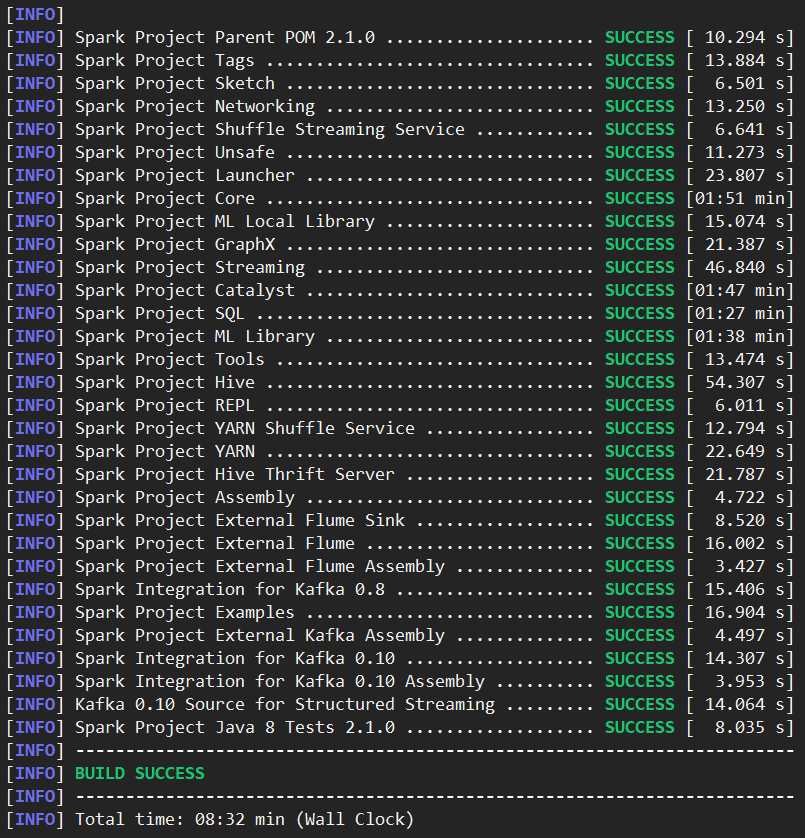Select 'Kafka 0.10 Source for Structured Streaming' text

pyautogui.click(x=284, y=704)
